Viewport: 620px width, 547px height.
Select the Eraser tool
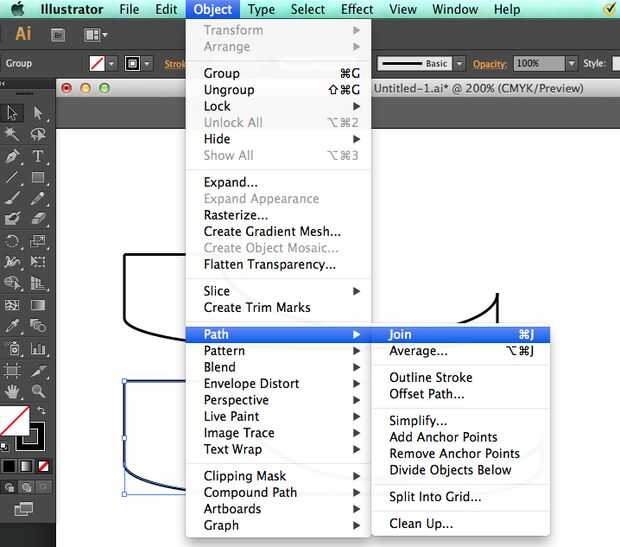(x=38, y=219)
